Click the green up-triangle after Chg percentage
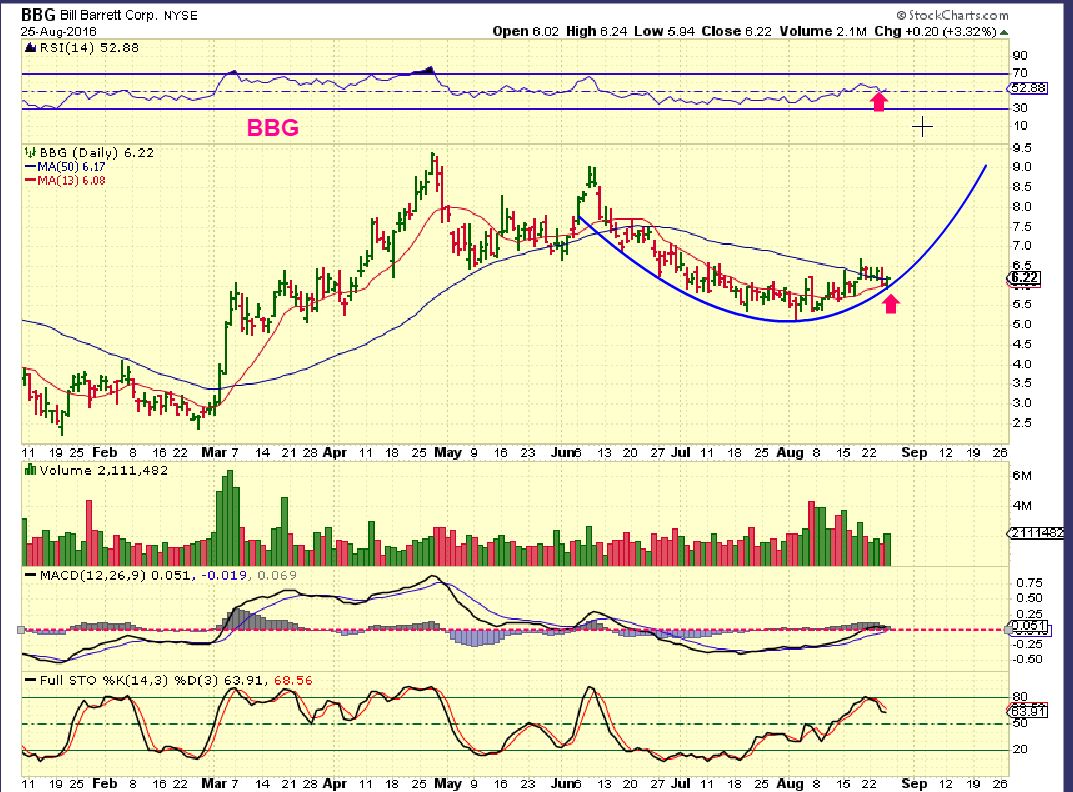 click(x=1004, y=32)
